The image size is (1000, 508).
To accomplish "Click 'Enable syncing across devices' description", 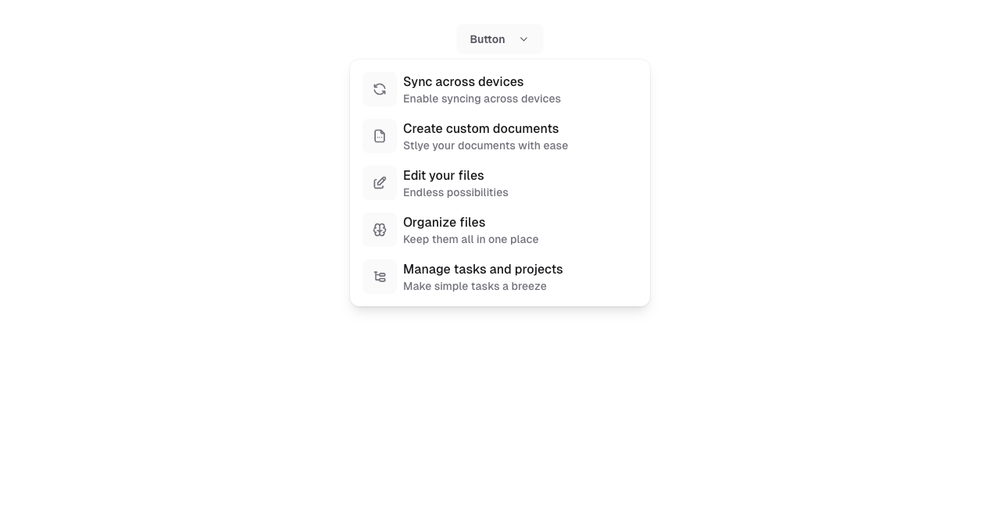I will coord(482,99).
